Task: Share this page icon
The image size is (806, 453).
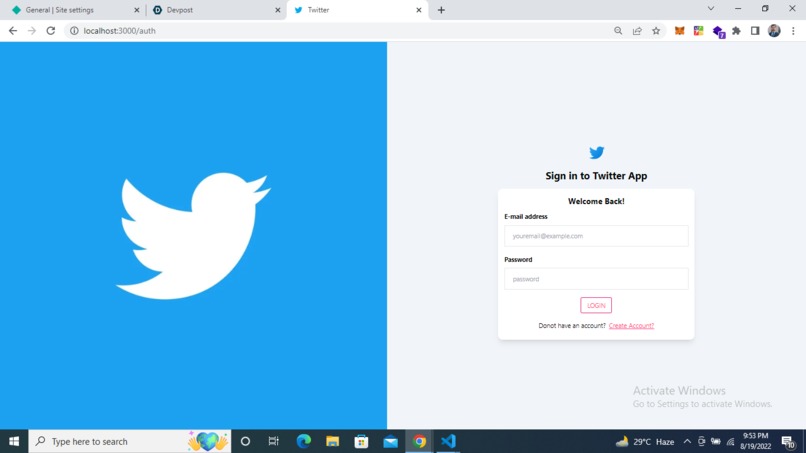Action: point(637,31)
